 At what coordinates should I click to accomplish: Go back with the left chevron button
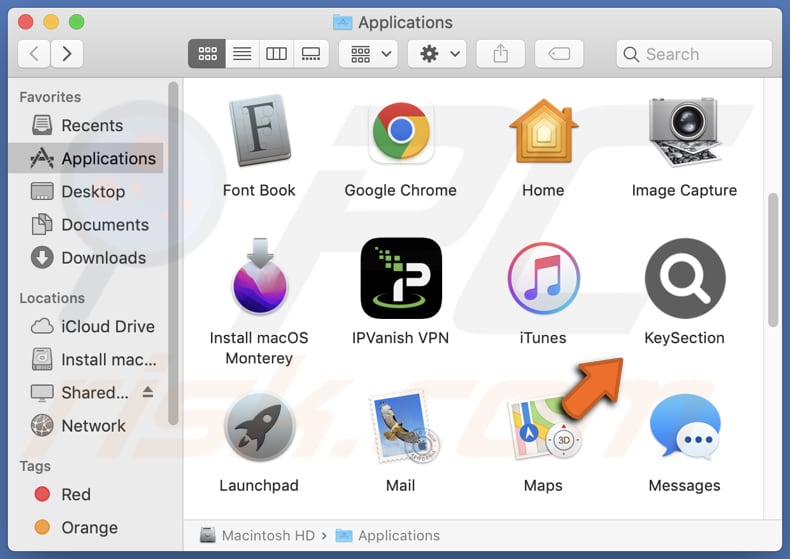coord(34,53)
